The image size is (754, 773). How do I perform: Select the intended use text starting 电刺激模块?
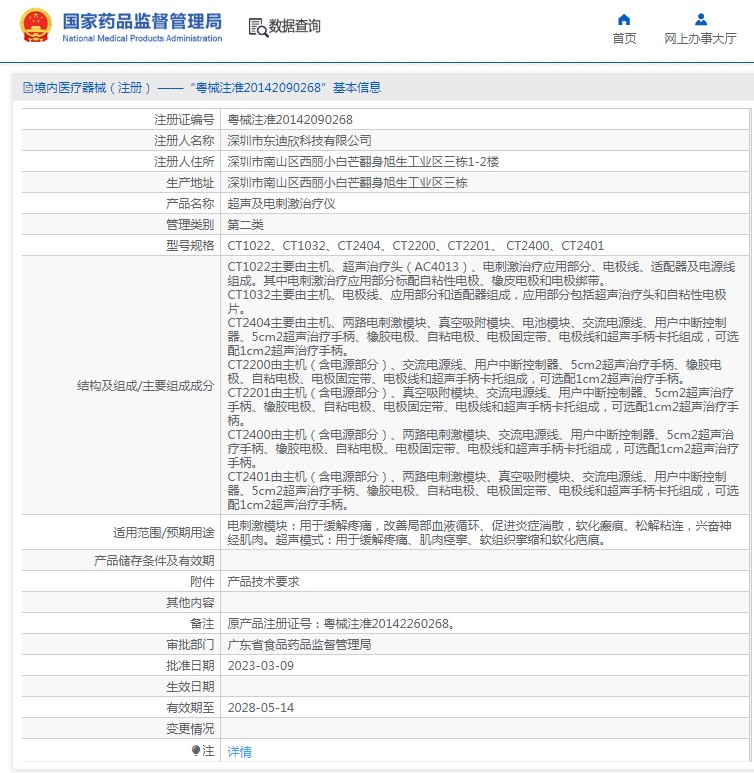[x=479, y=533]
